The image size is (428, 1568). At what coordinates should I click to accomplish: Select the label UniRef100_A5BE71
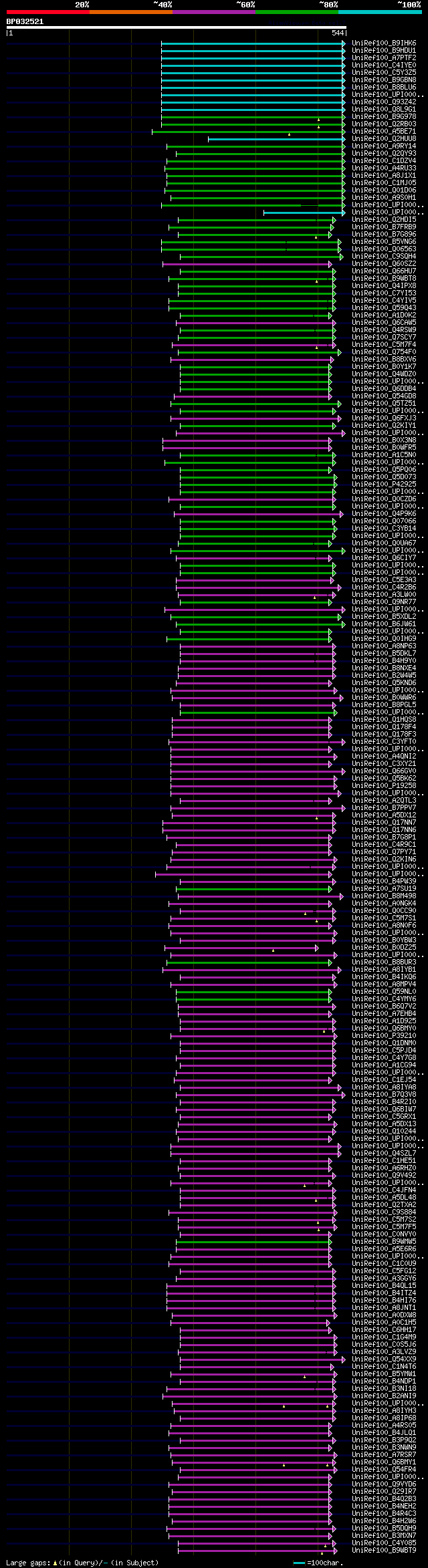tap(384, 131)
